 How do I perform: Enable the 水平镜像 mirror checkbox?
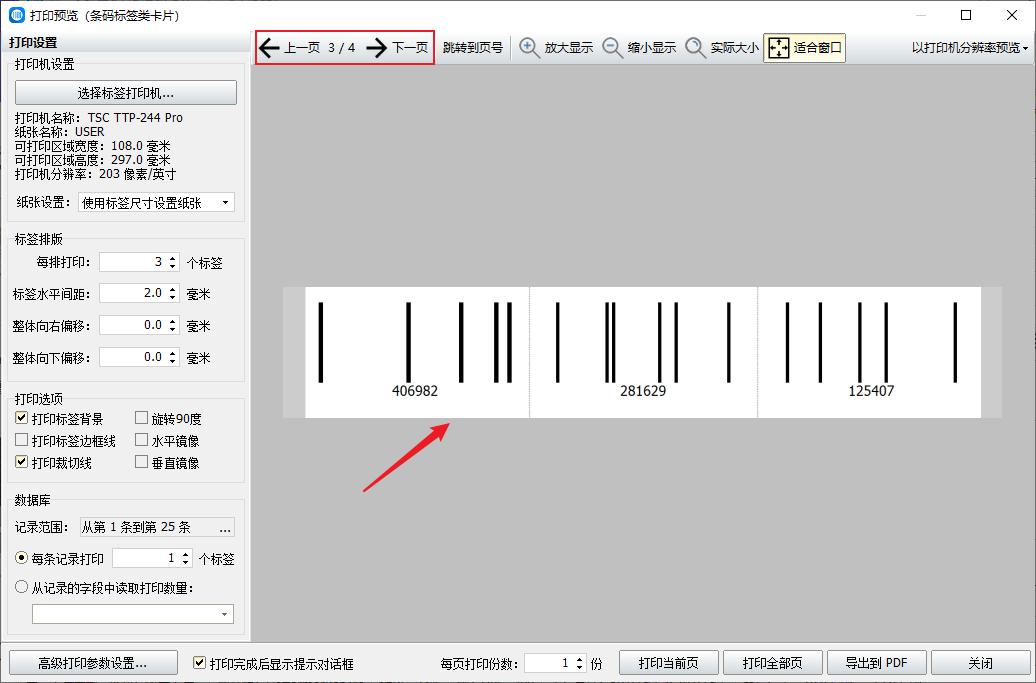pyautogui.click(x=140, y=439)
